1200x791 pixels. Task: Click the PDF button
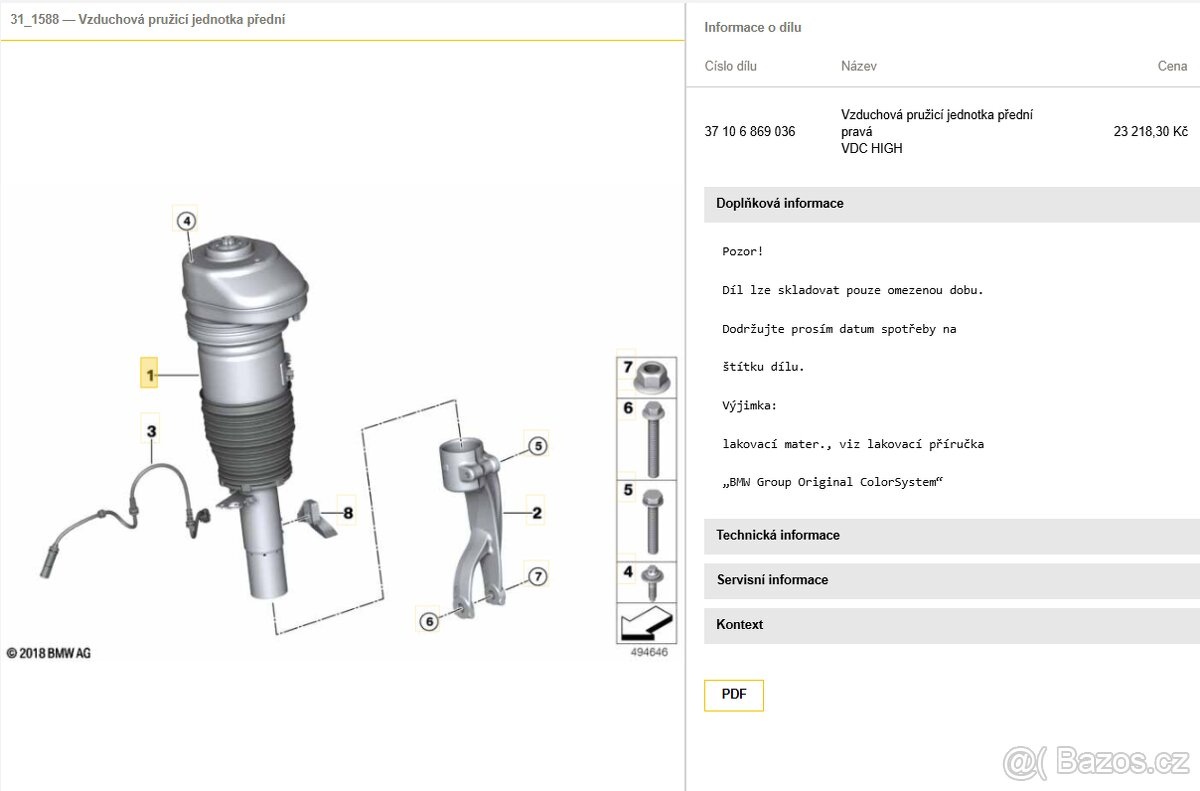(x=734, y=695)
